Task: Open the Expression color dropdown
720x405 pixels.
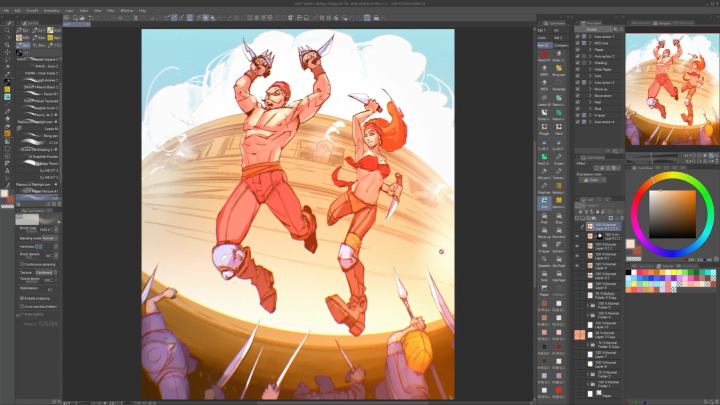Action: (592, 180)
